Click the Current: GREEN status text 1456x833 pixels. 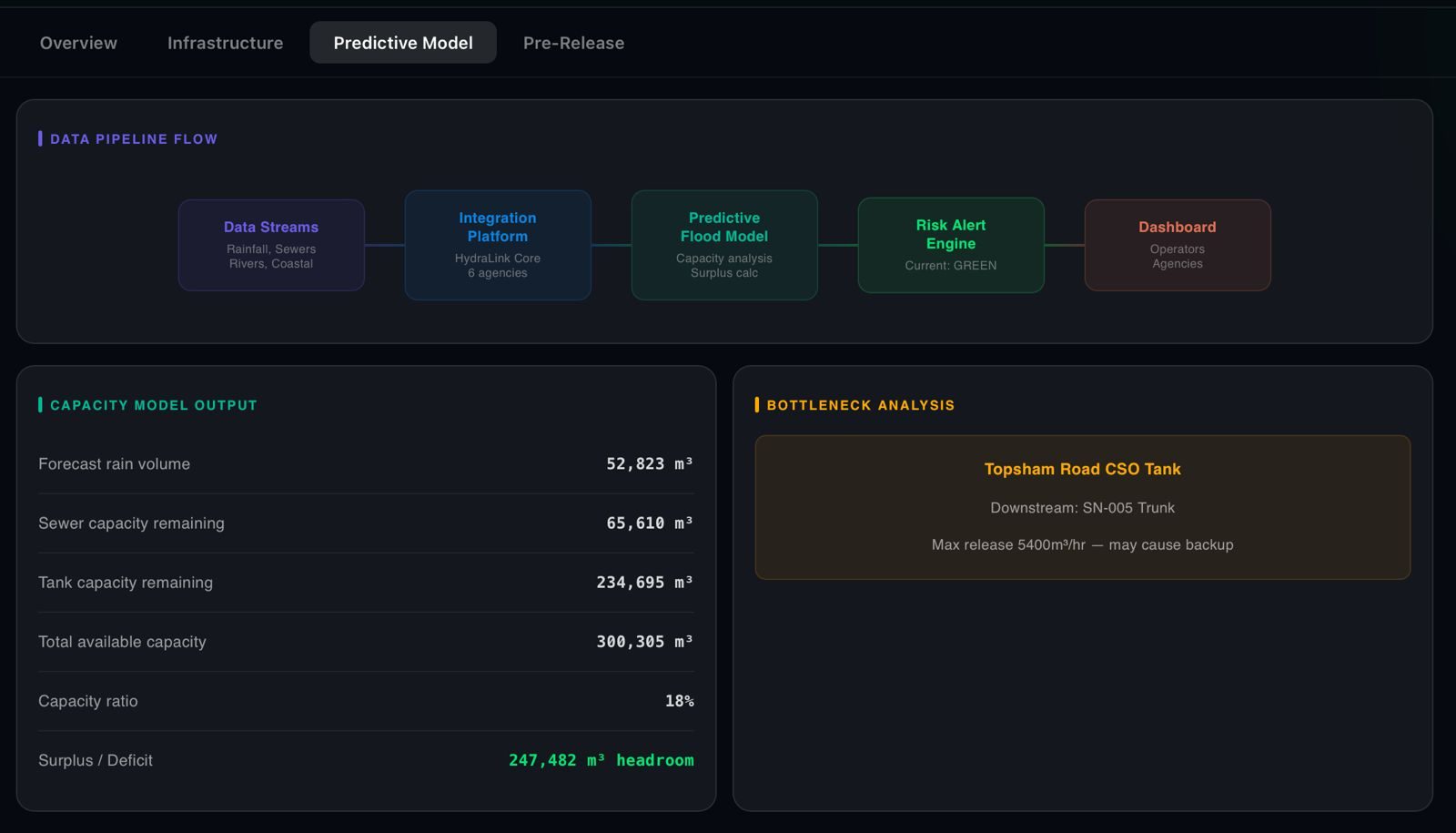tap(951, 266)
